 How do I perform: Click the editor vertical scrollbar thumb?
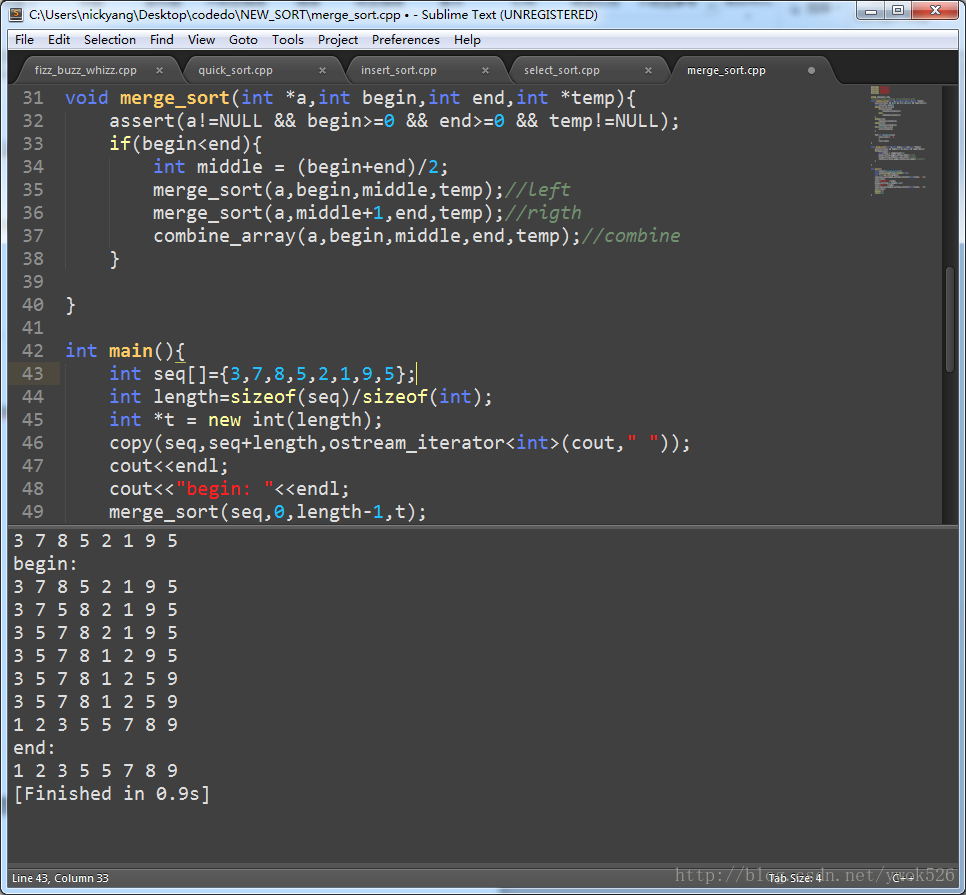949,319
